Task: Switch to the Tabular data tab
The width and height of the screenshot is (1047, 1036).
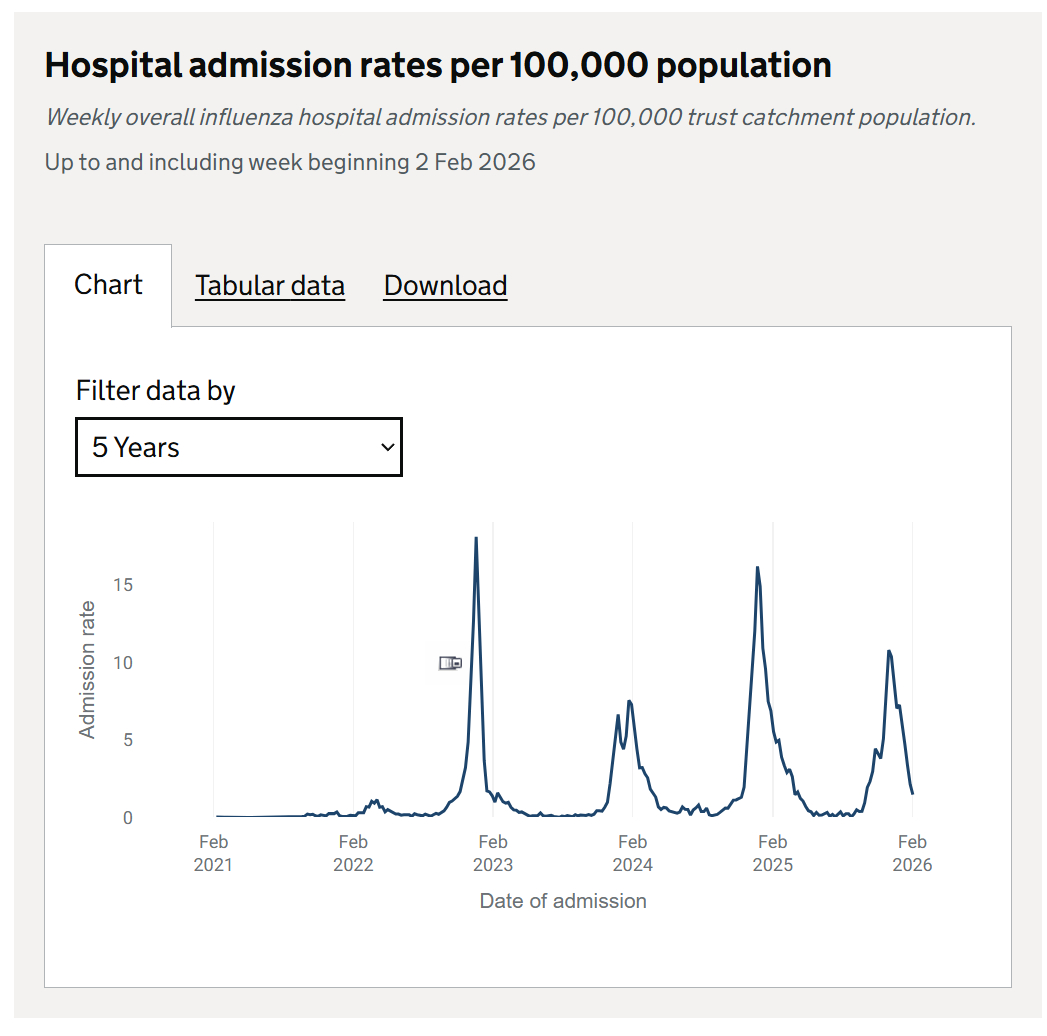Action: pyautogui.click(x=269, y=286)
